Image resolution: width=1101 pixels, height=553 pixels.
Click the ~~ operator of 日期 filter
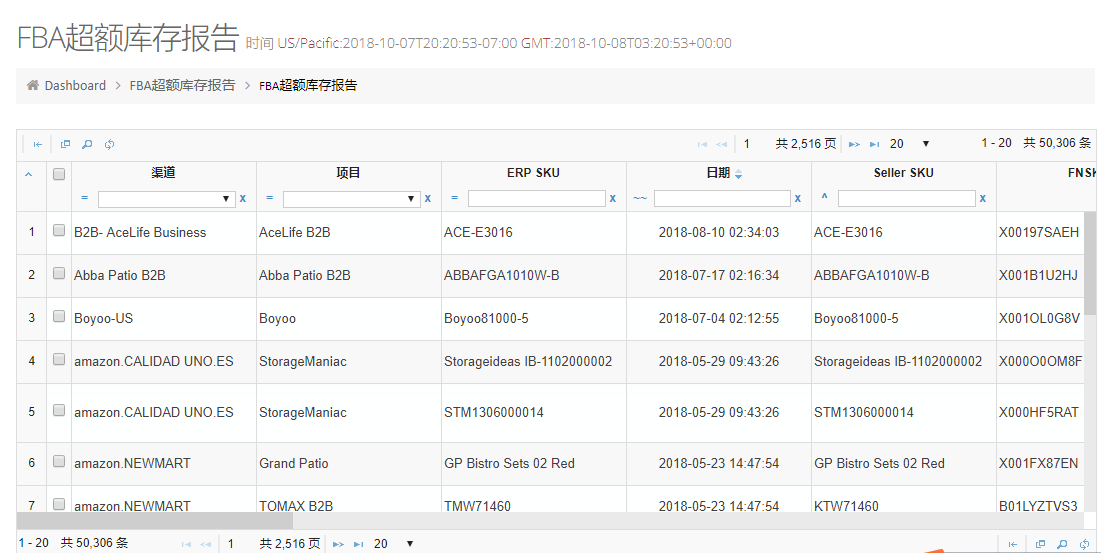(x=640, y=199)
